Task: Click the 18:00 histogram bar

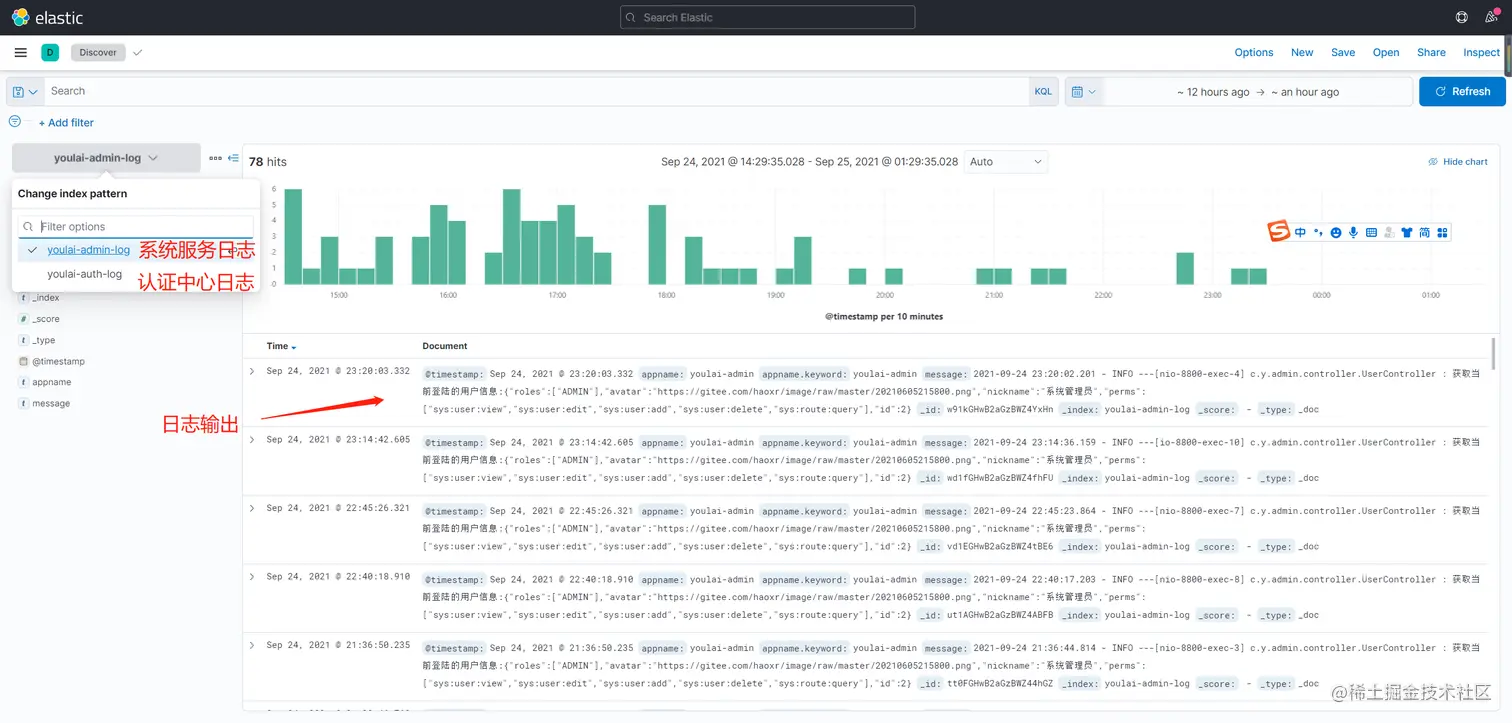Action: 657,245
